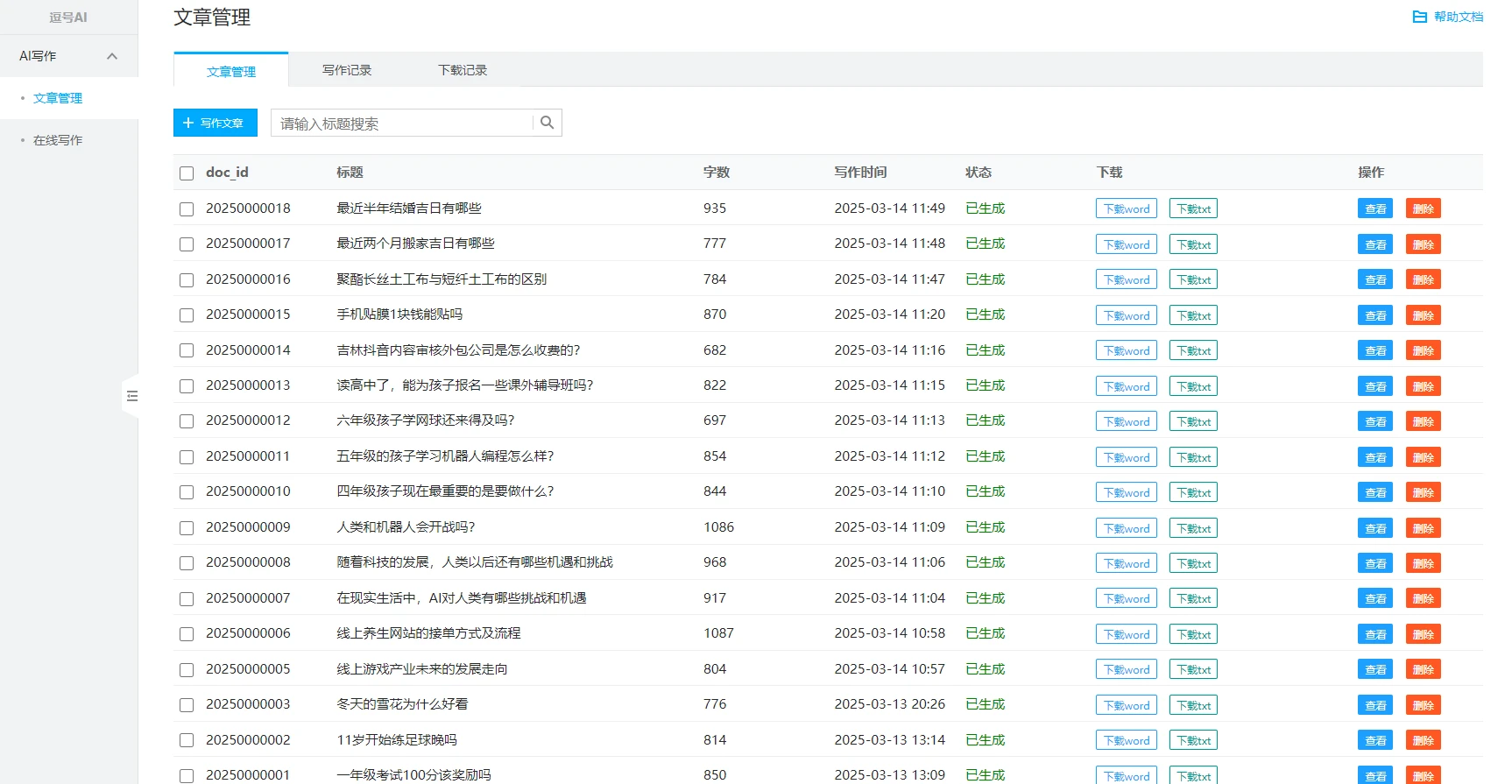Delete article 冬天的雪花为什么好看
1512x784 pixels.
click(x=1424, y=705)
